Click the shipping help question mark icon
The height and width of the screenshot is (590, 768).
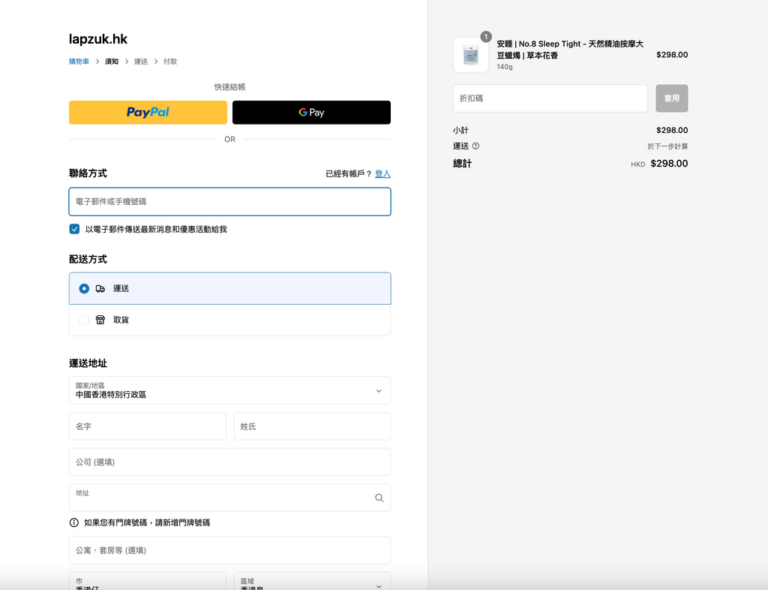(x=476, y=146)
